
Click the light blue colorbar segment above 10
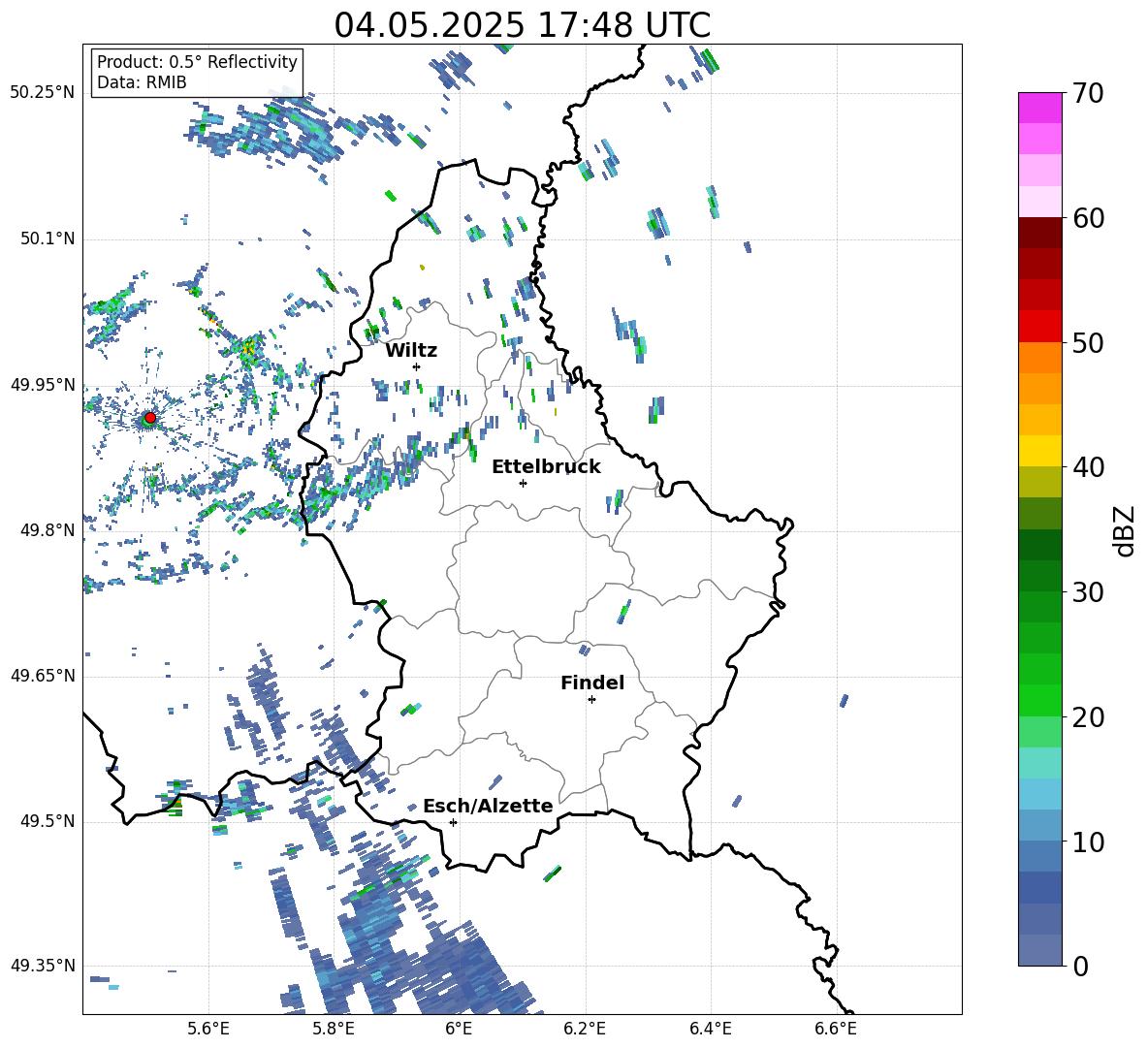pos(1040,826)
